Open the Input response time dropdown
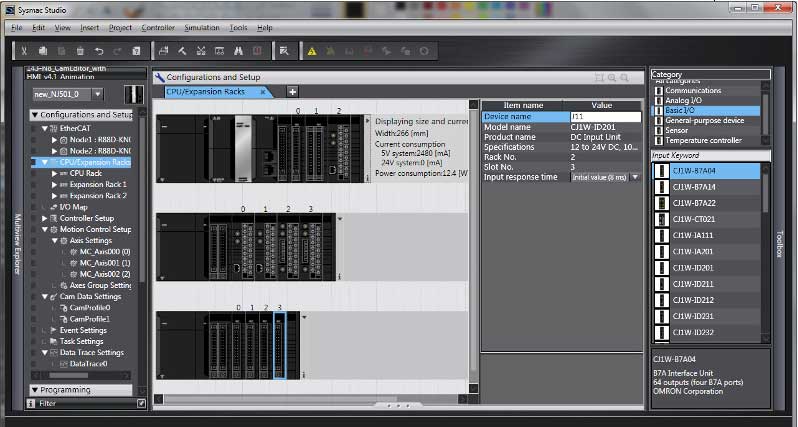 point(635,177)
